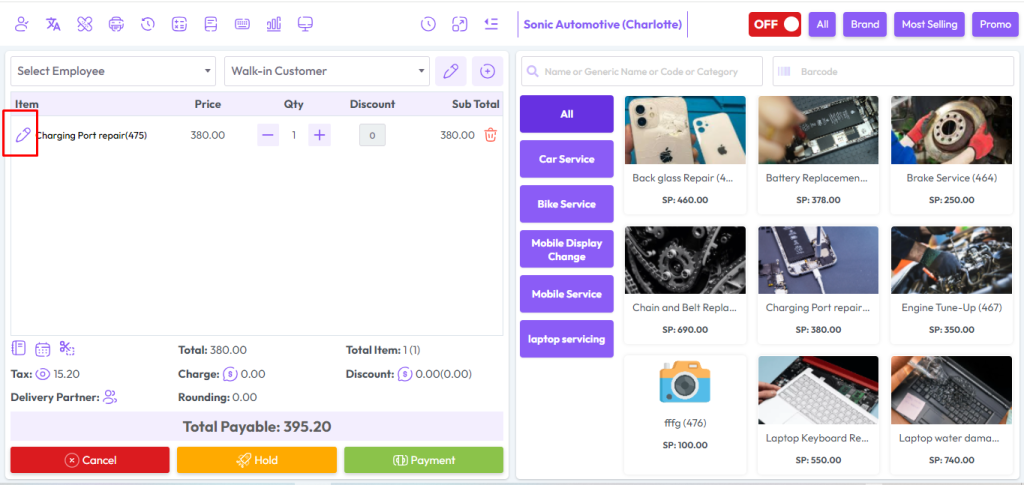This screenshot has width=1024, height=485.
Task: Select a delivery partner via people icon
Action: coord(110,397)
